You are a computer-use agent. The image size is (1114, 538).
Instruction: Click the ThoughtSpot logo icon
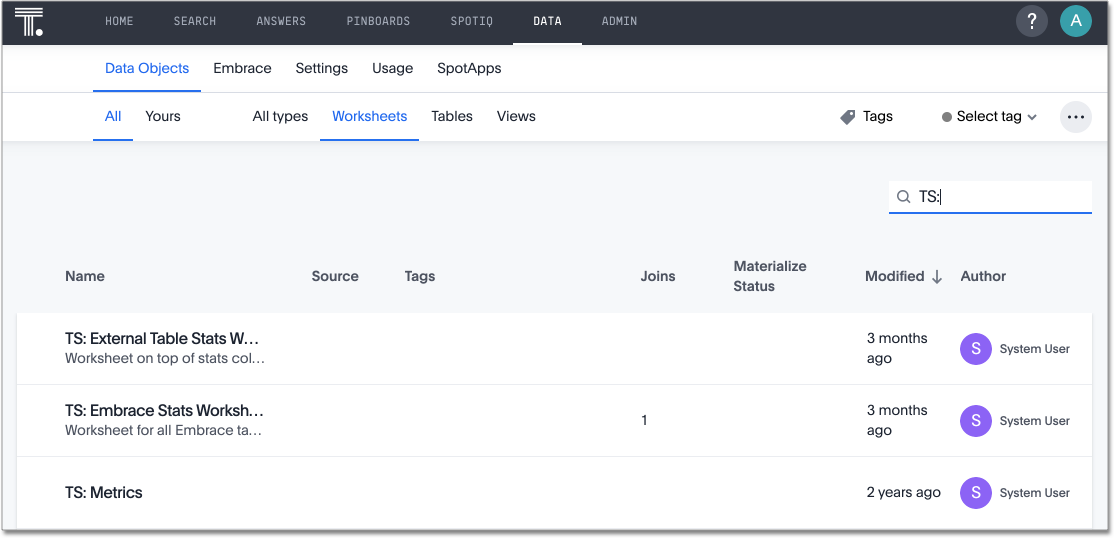click(29, 21)
